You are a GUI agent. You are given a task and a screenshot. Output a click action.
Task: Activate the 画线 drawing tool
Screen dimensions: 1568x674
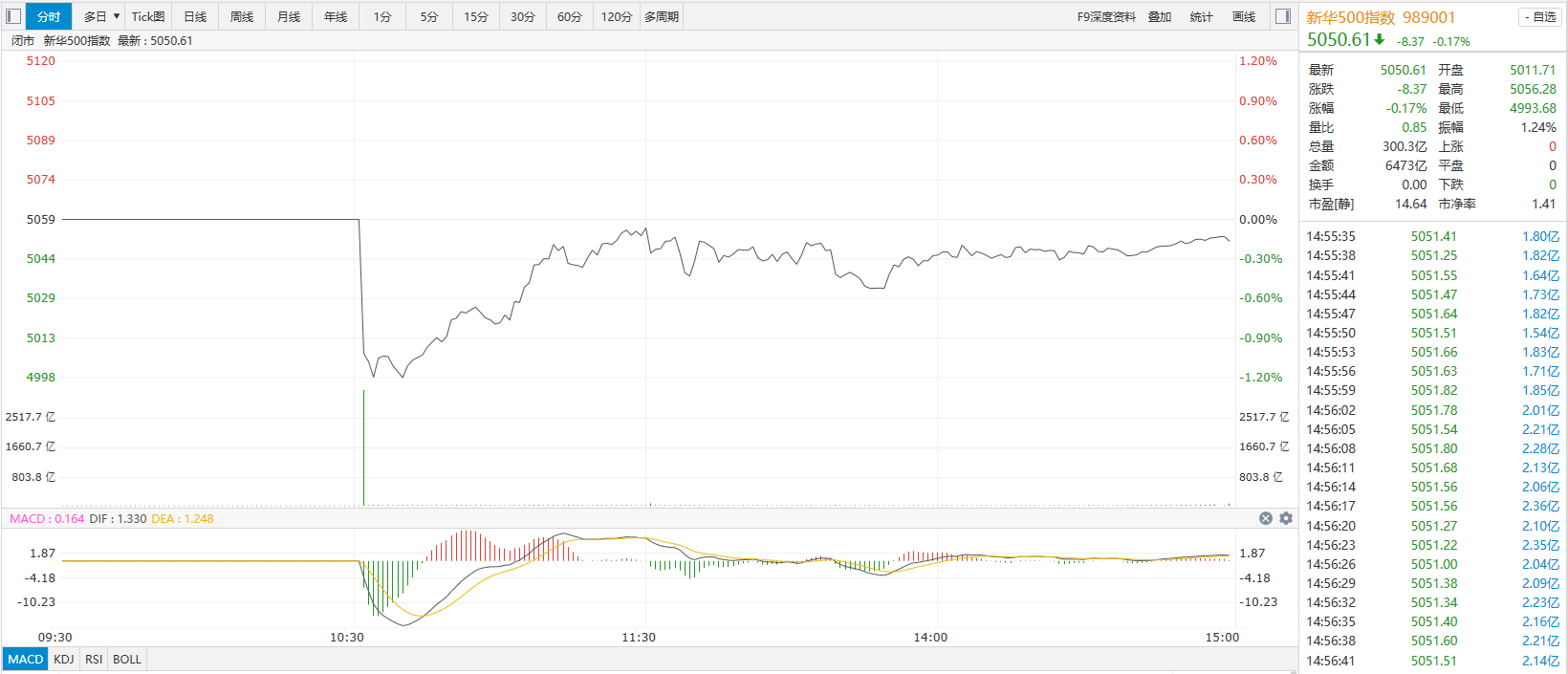point(1244,16)
